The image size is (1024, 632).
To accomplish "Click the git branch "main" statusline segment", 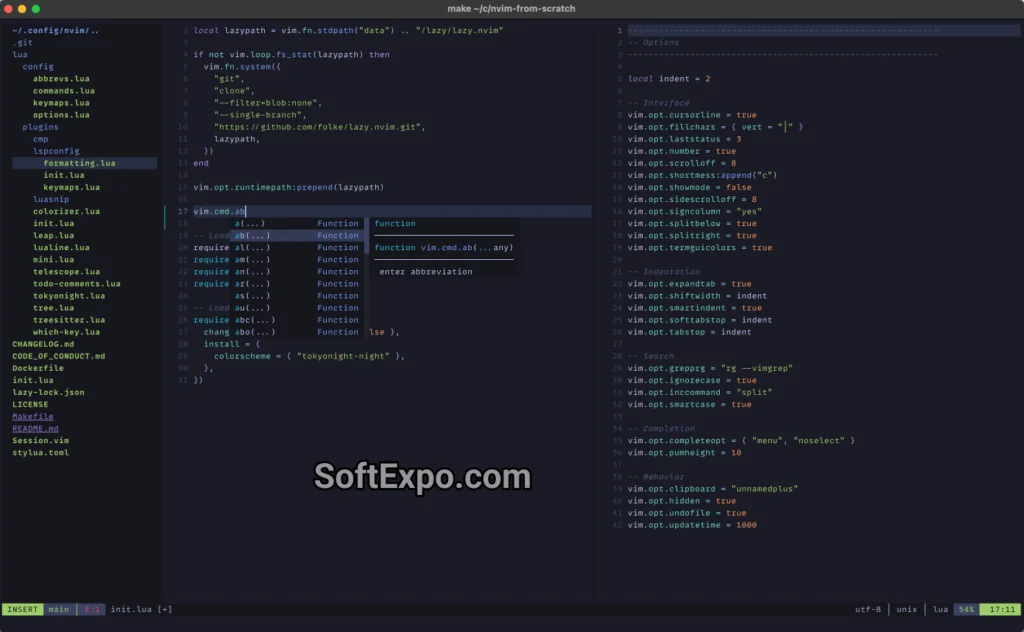I will coord(58,609).
